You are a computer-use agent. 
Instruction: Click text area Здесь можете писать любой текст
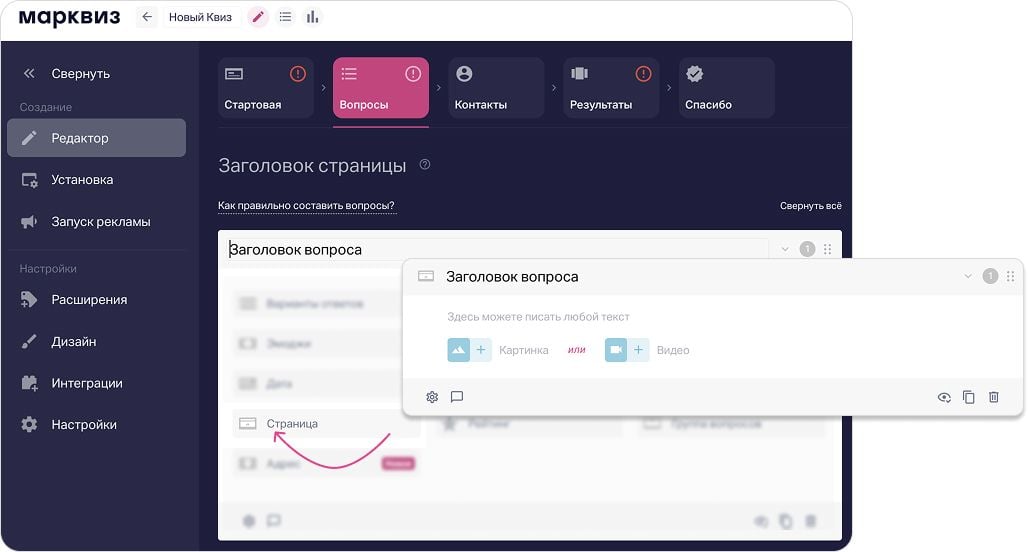click(538, 317)
